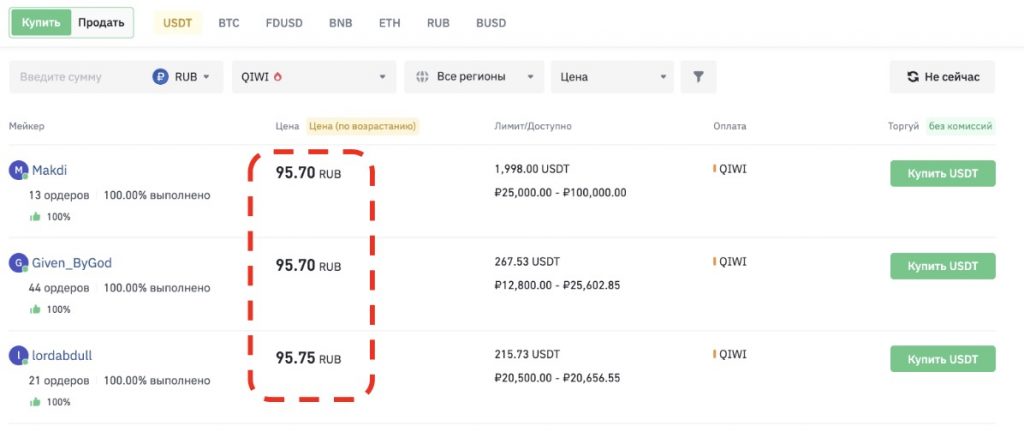Select the BUSD crypto tab
This screenshot has width=1024, height=432.
pyautogui.click(x=491, y=23)
